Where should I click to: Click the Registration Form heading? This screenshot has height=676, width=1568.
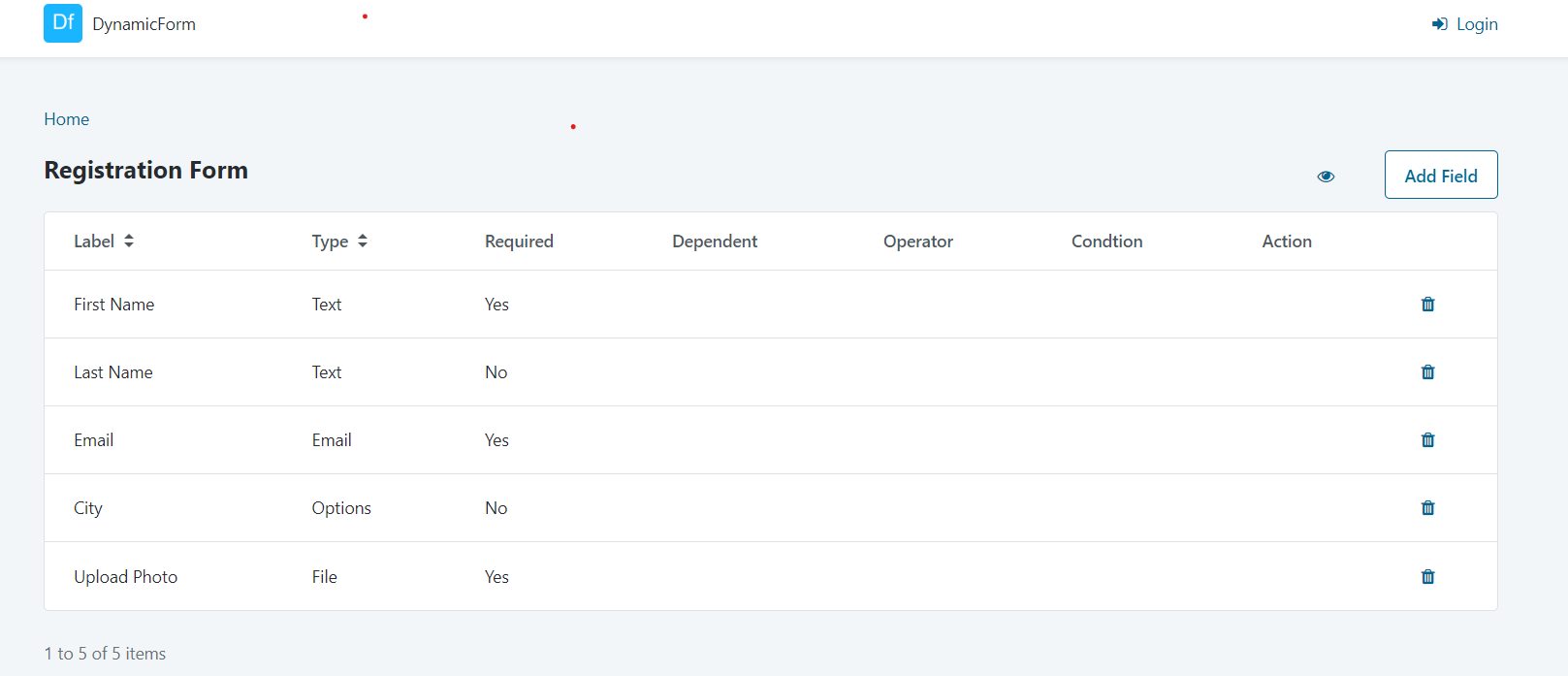[146, 170]
